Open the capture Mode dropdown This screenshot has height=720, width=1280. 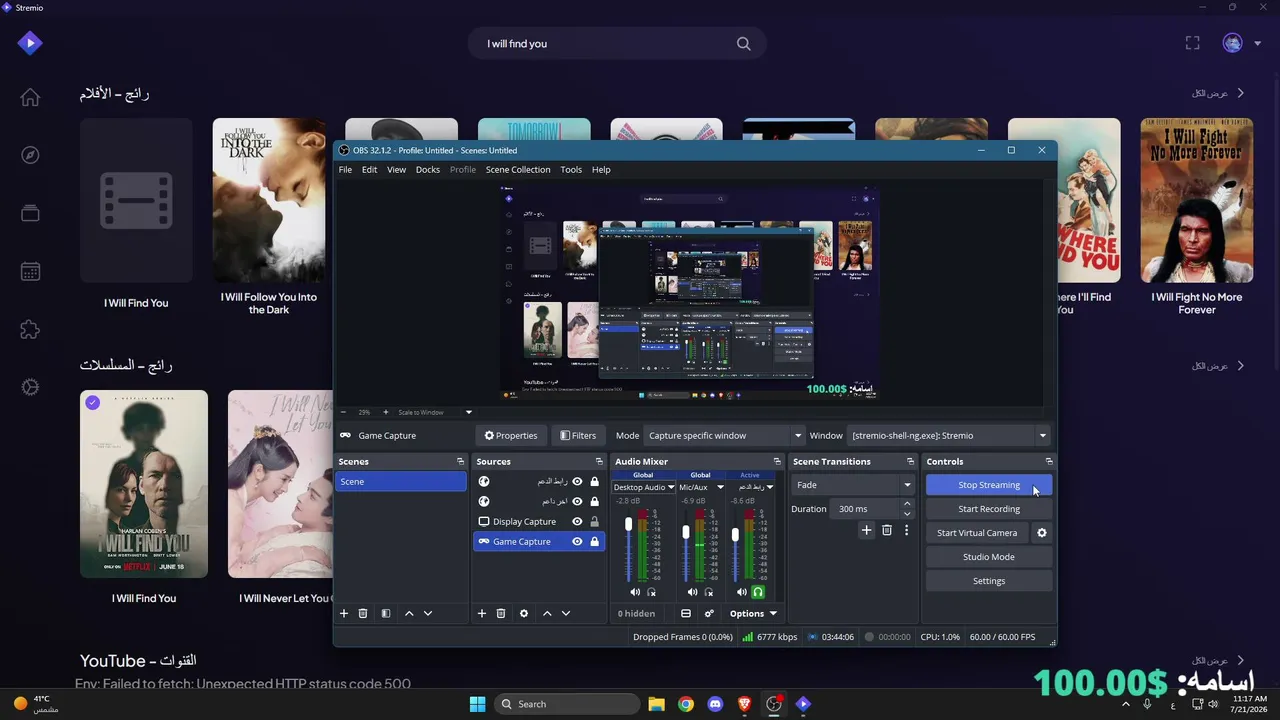(x=725, y=435)
